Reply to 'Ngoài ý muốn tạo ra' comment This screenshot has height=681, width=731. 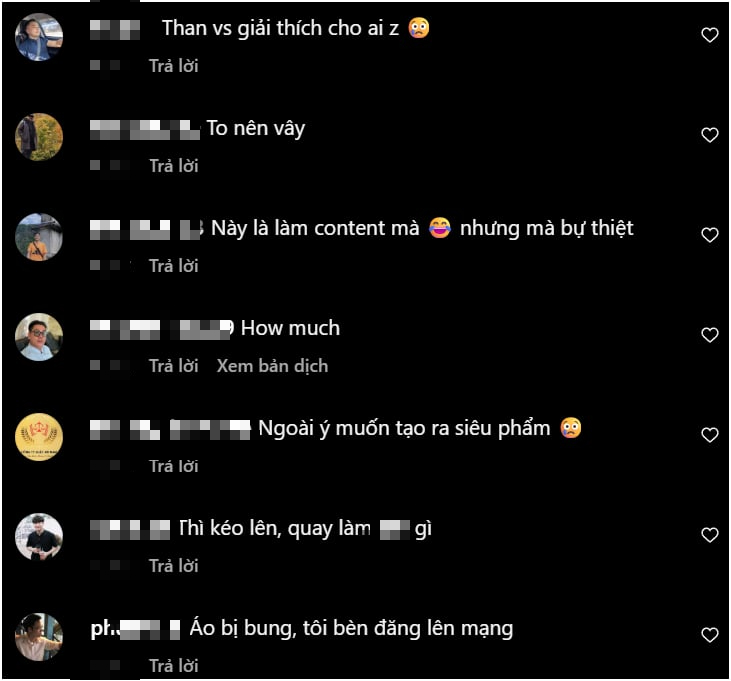[173, 466]
